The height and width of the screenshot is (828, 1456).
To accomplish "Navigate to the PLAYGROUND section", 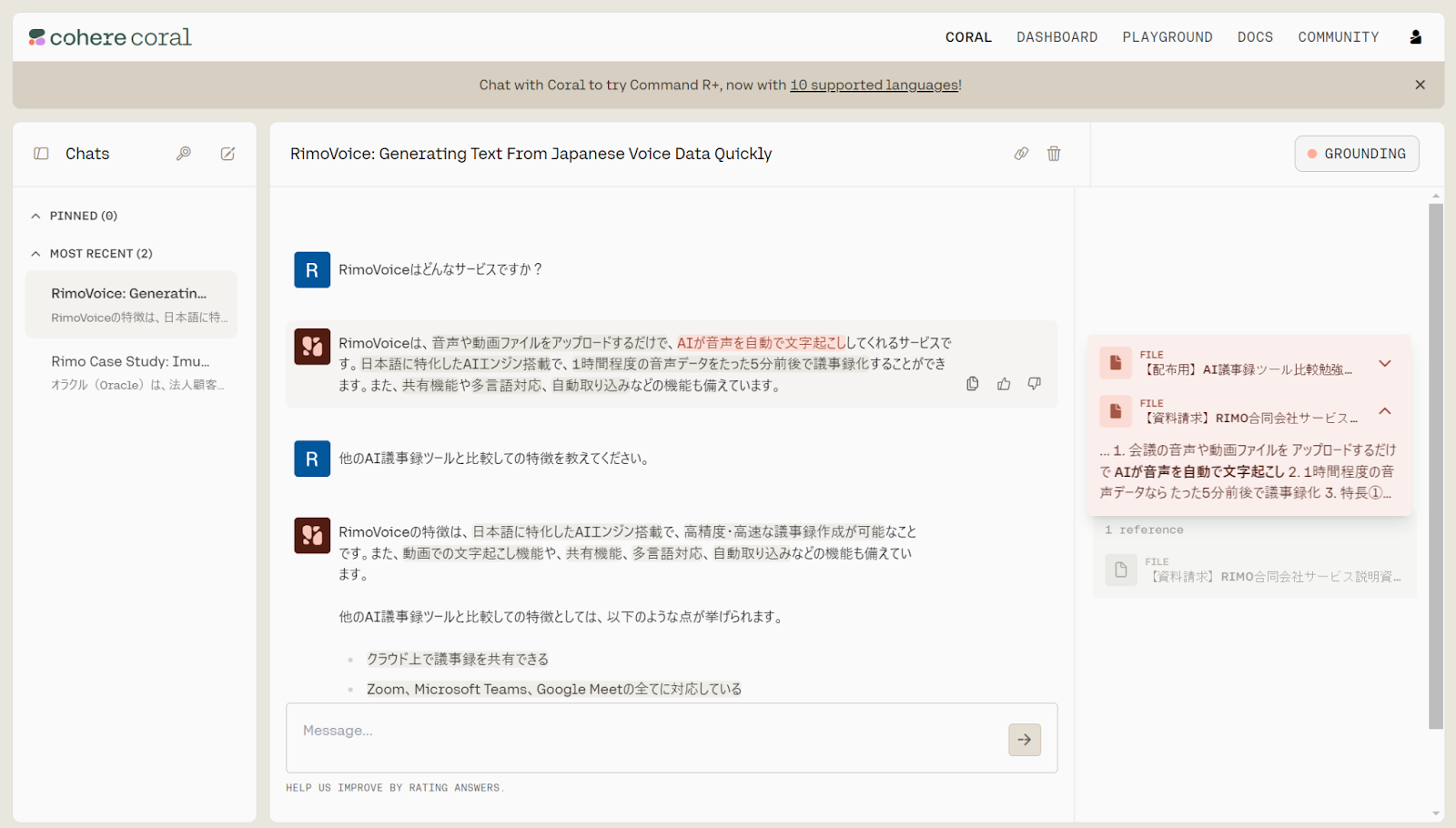I will point(1168,36).
